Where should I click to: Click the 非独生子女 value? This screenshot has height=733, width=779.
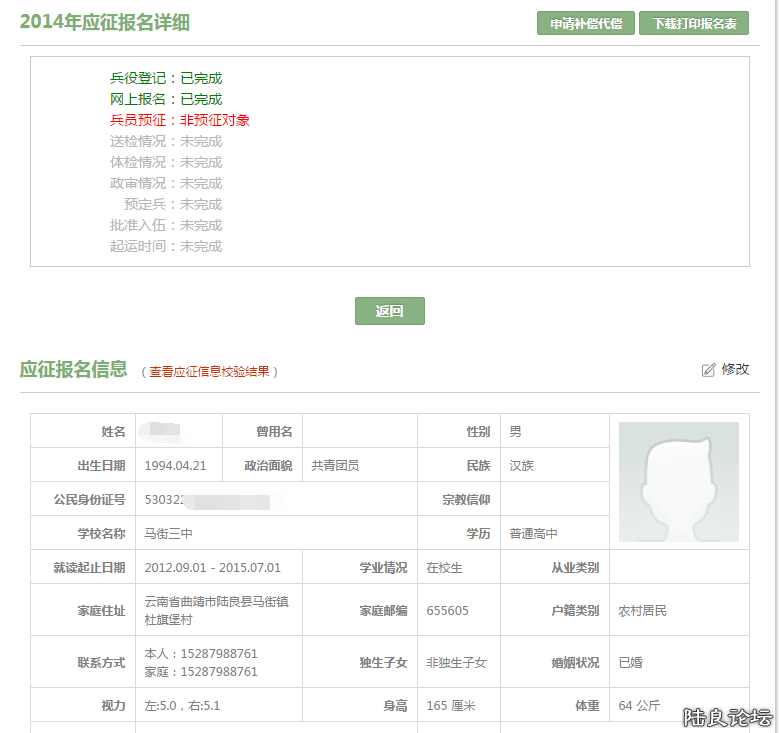457,662
